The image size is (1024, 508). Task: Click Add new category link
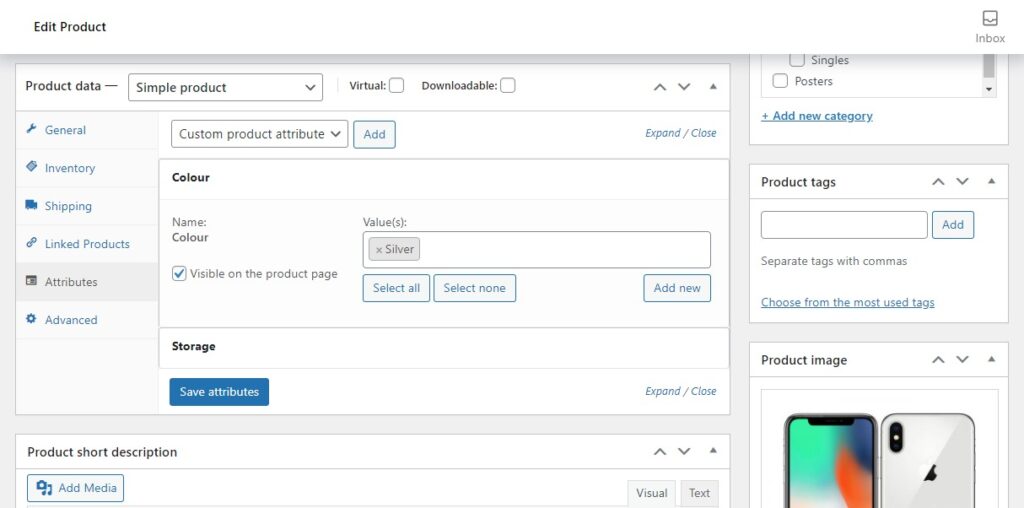(817, 116)
